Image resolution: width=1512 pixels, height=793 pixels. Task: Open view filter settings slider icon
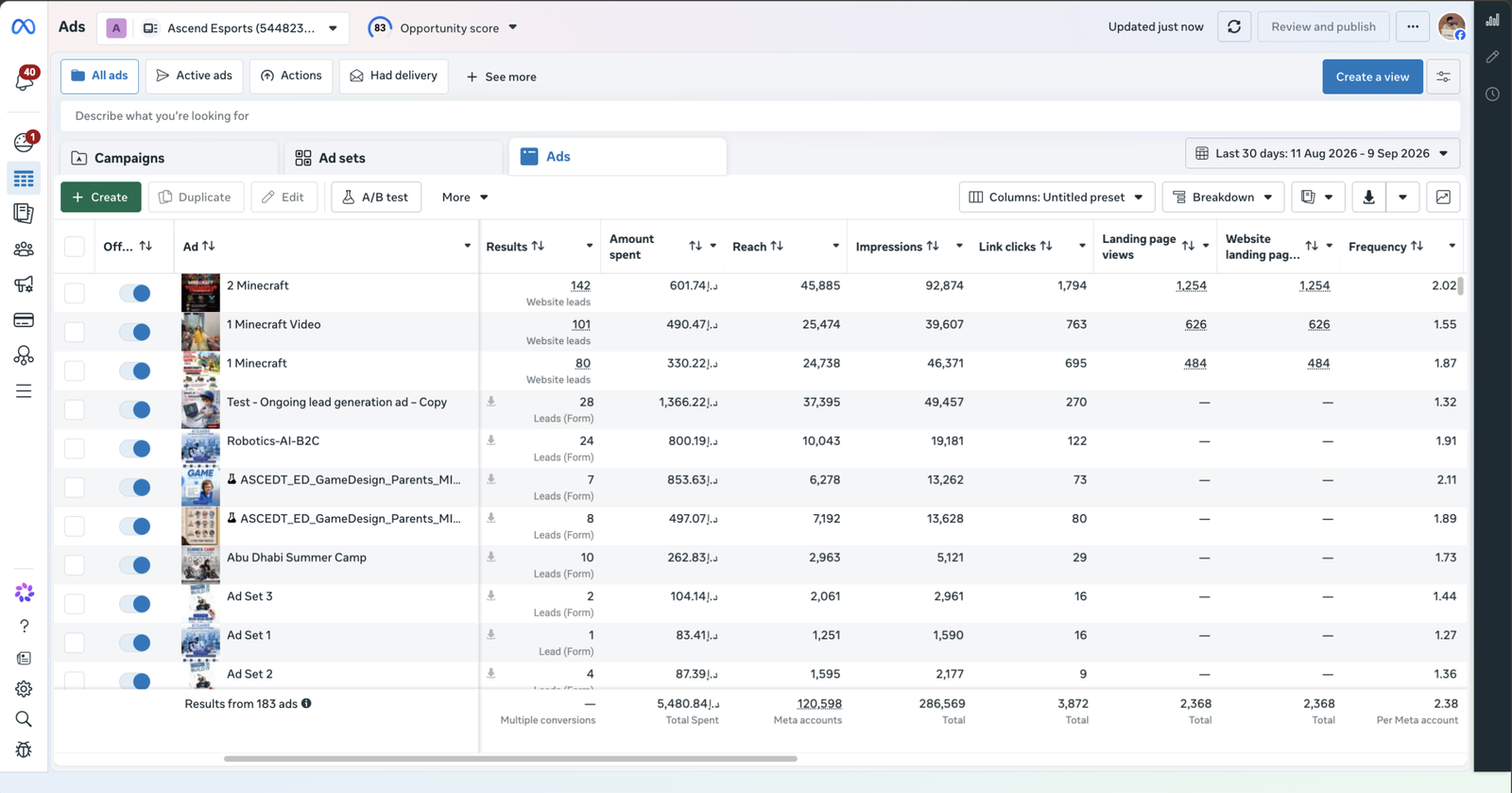tap(1443, 77)
